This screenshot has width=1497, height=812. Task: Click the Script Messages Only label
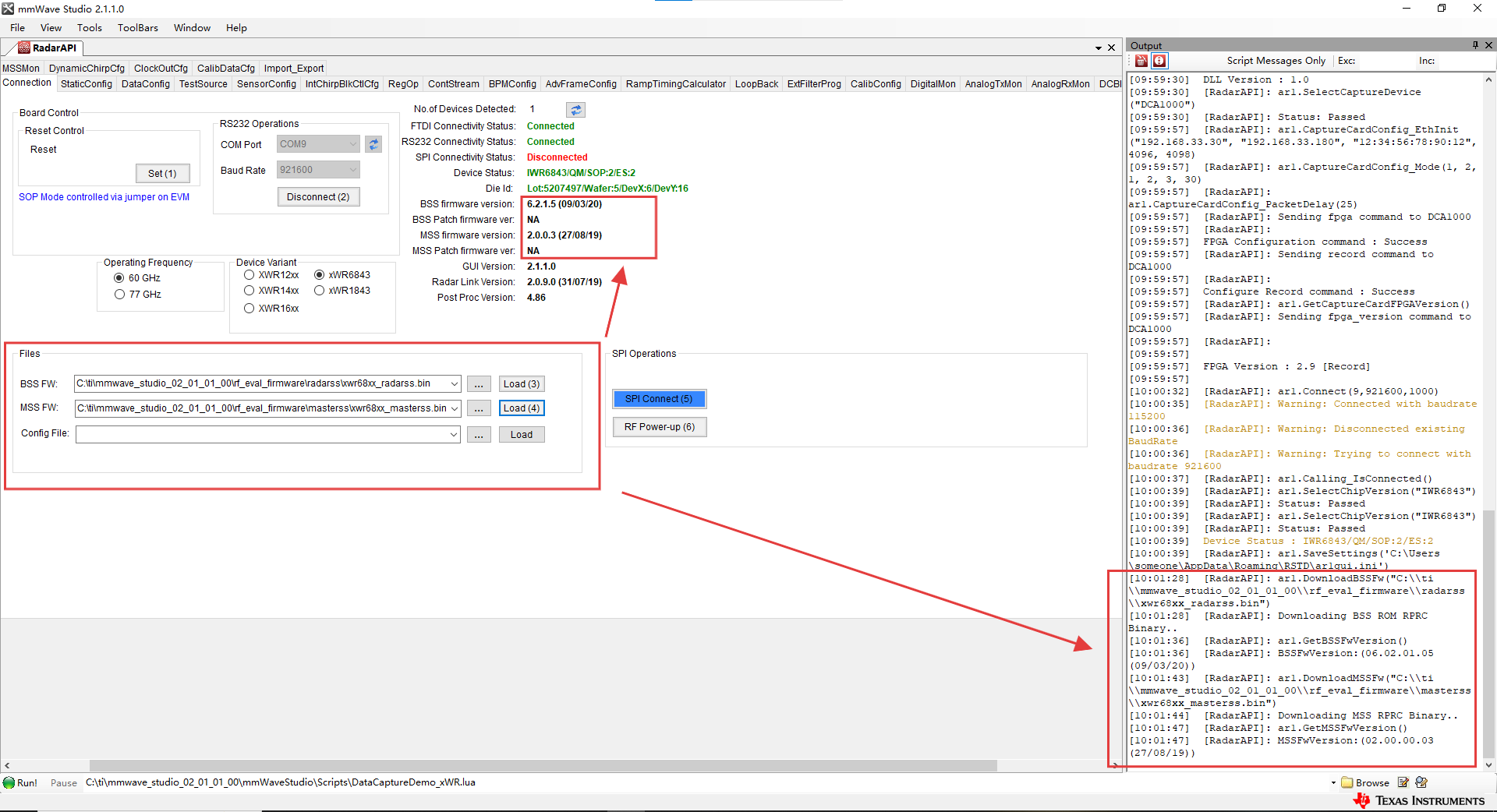pos(1276,61)
